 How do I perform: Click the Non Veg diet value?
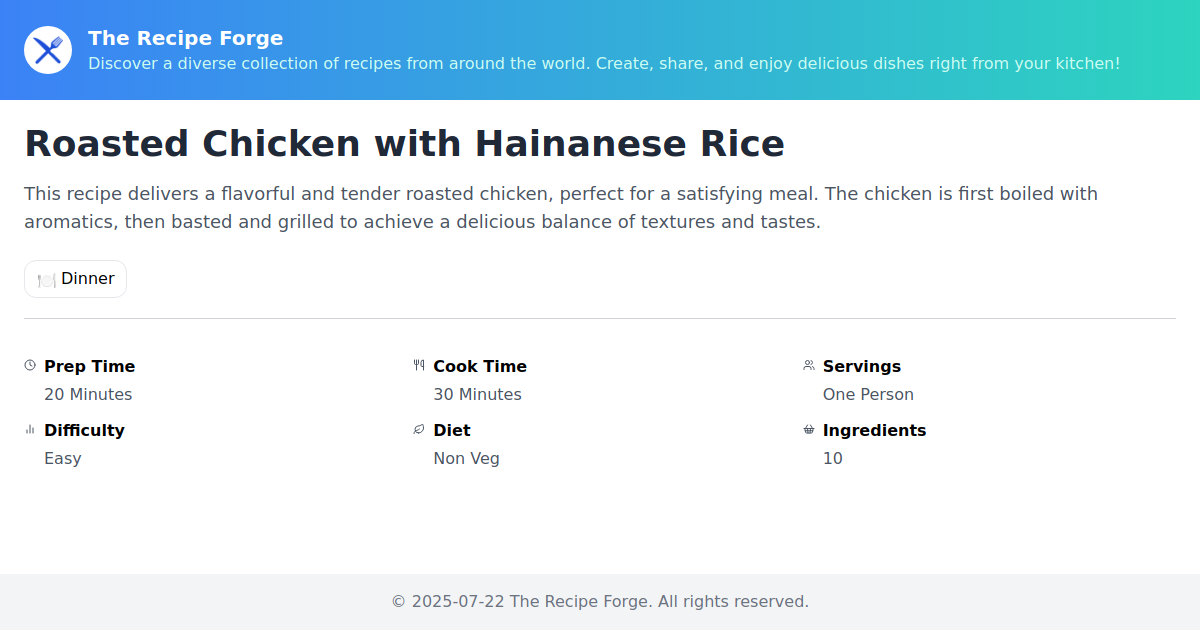[x=466, y=458]
